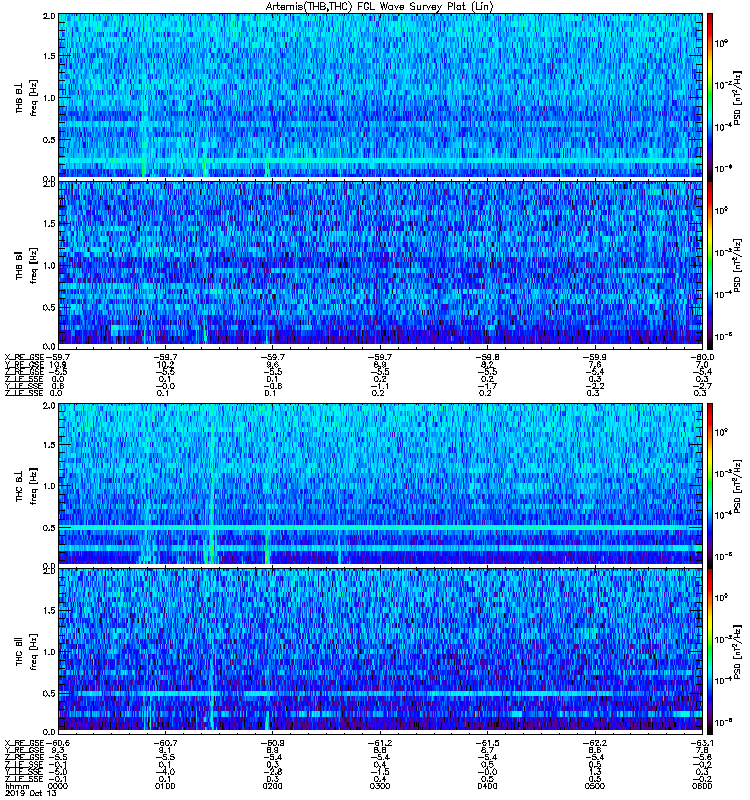The image size is (750, 800).
Task: Click the "1.5" frequency tick of the THB B⊥ panel
Action: (48, 56)
